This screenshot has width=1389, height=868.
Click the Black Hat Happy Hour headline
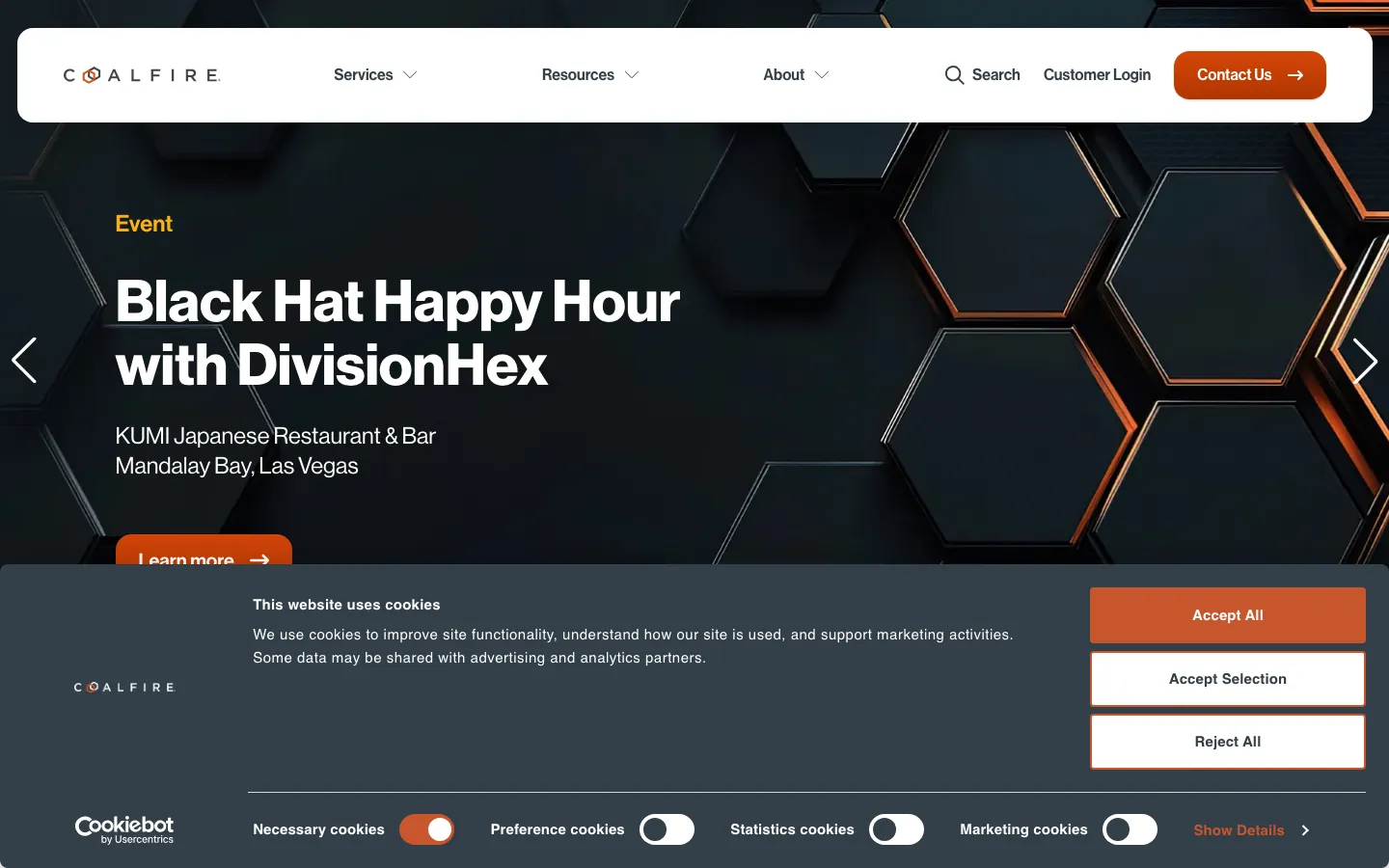(397, 333)
